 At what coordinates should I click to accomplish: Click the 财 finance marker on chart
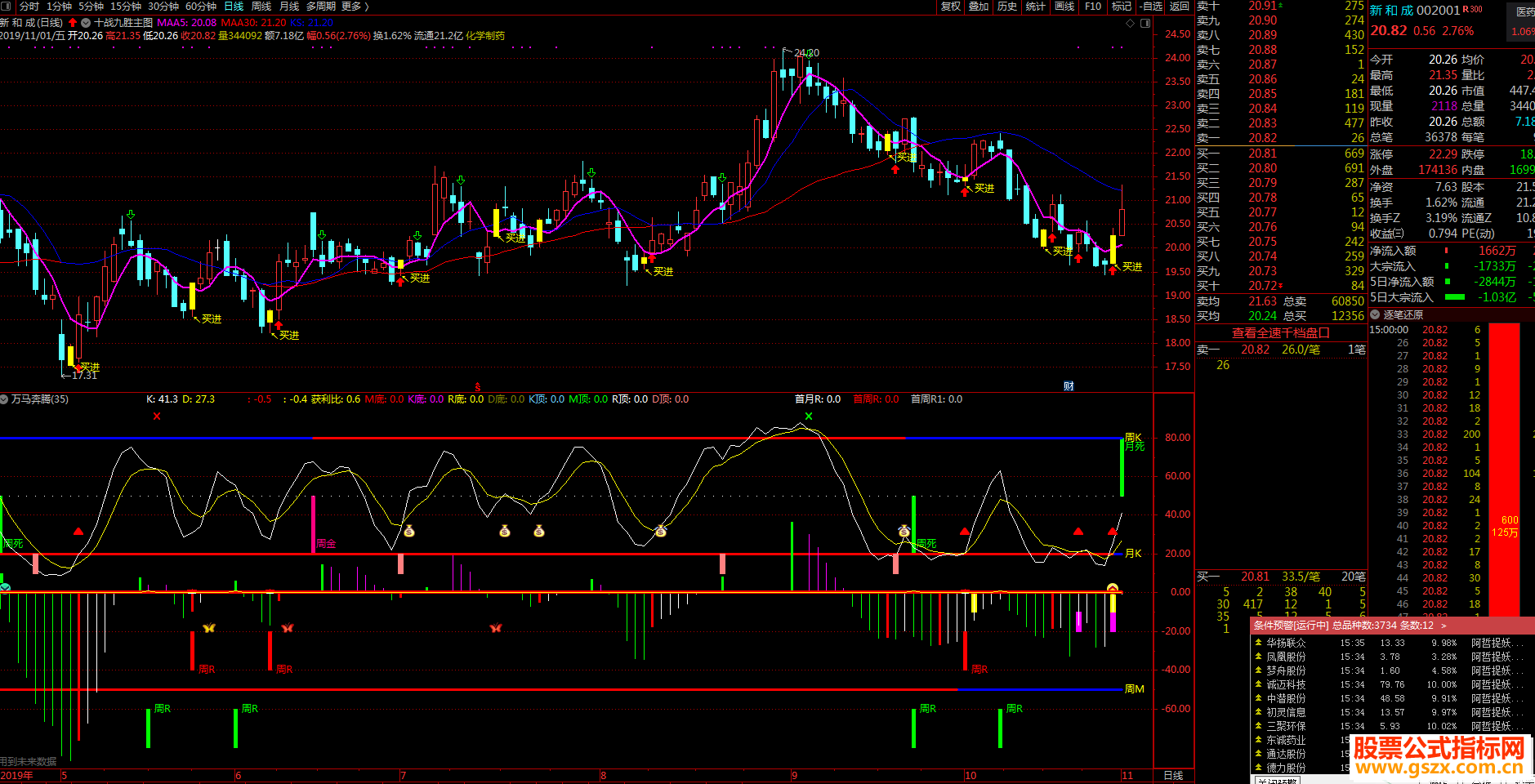click(1069, 386)
